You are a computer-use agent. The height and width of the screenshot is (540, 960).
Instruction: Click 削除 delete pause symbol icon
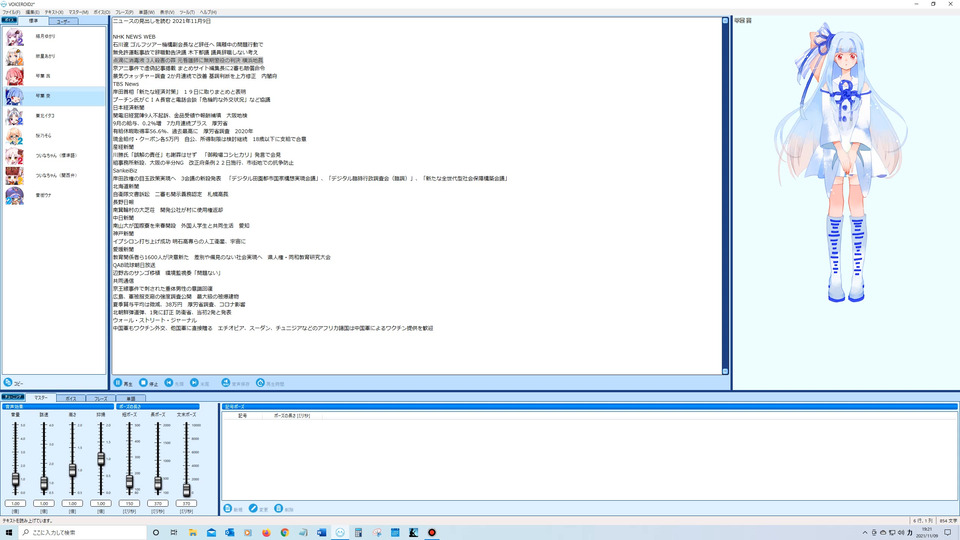(x=279, y=508)
